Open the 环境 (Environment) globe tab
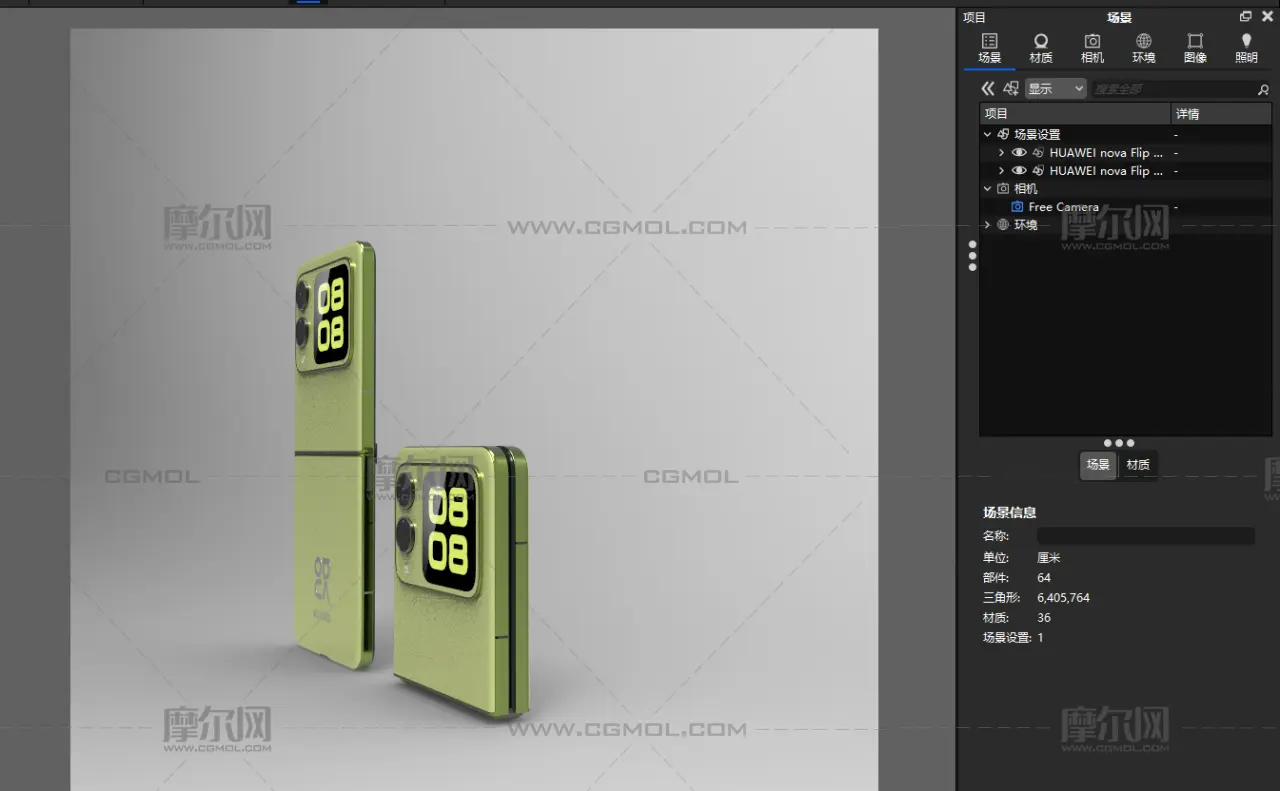The image size is (1280, 791). (x=1143, y=47)
